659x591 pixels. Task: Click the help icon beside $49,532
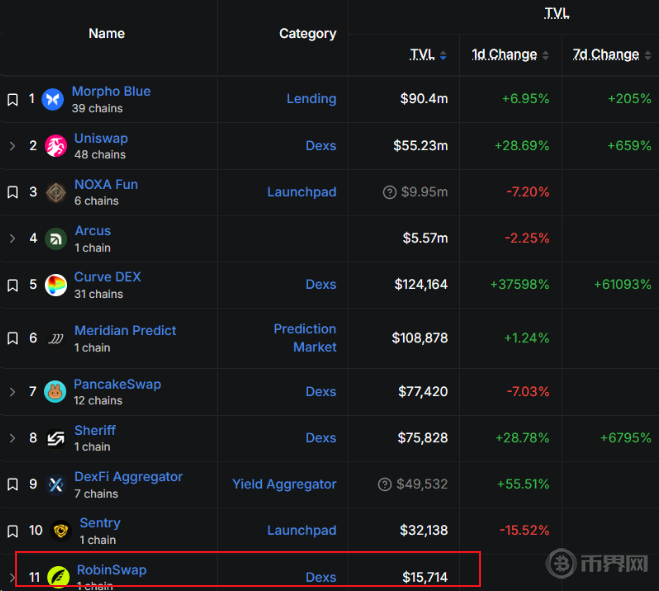[385, 484]
